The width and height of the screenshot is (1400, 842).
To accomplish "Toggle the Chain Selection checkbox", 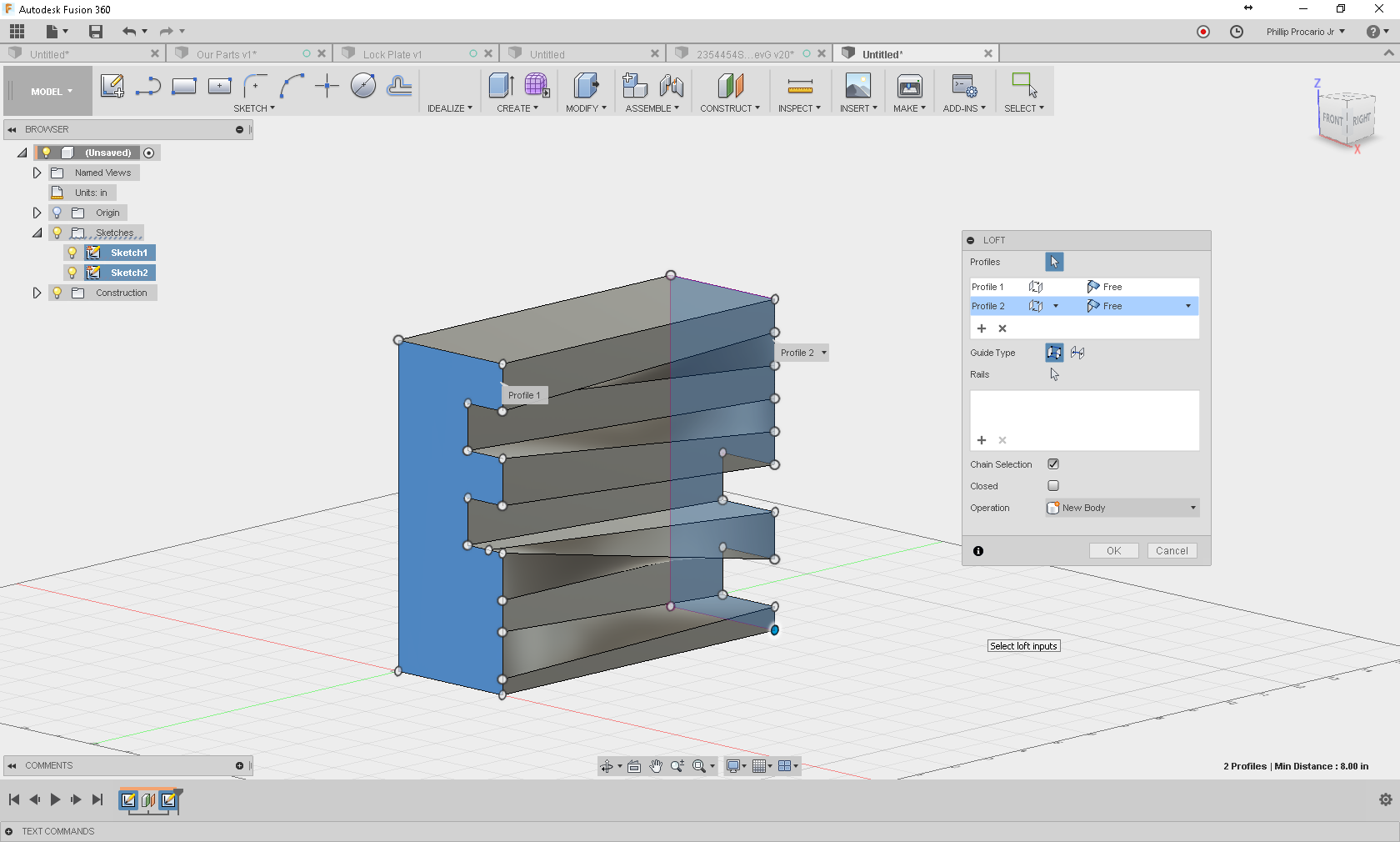I will [1053, 464].
